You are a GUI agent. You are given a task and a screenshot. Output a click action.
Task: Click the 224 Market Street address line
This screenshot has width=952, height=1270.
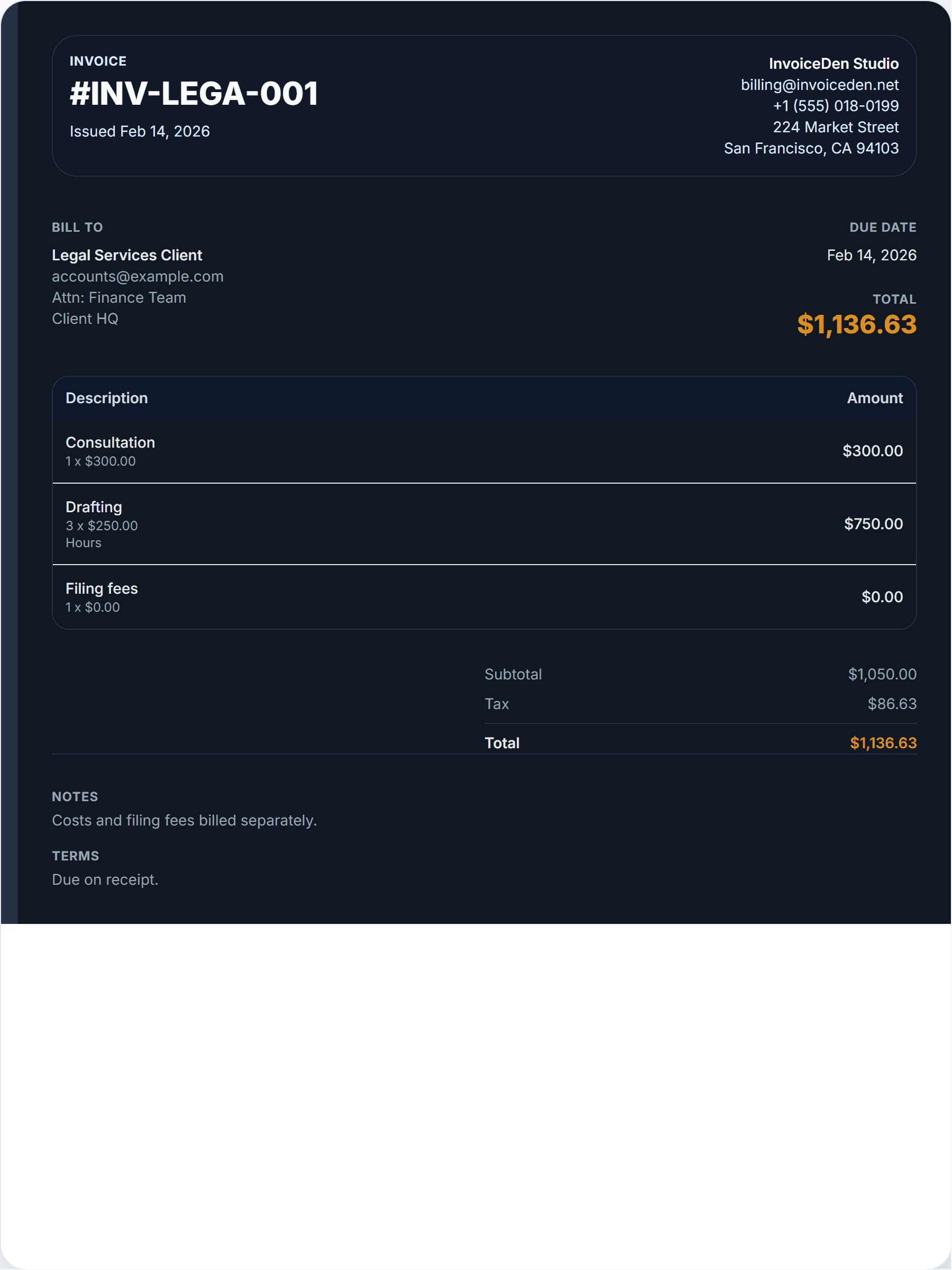(835, 127)
